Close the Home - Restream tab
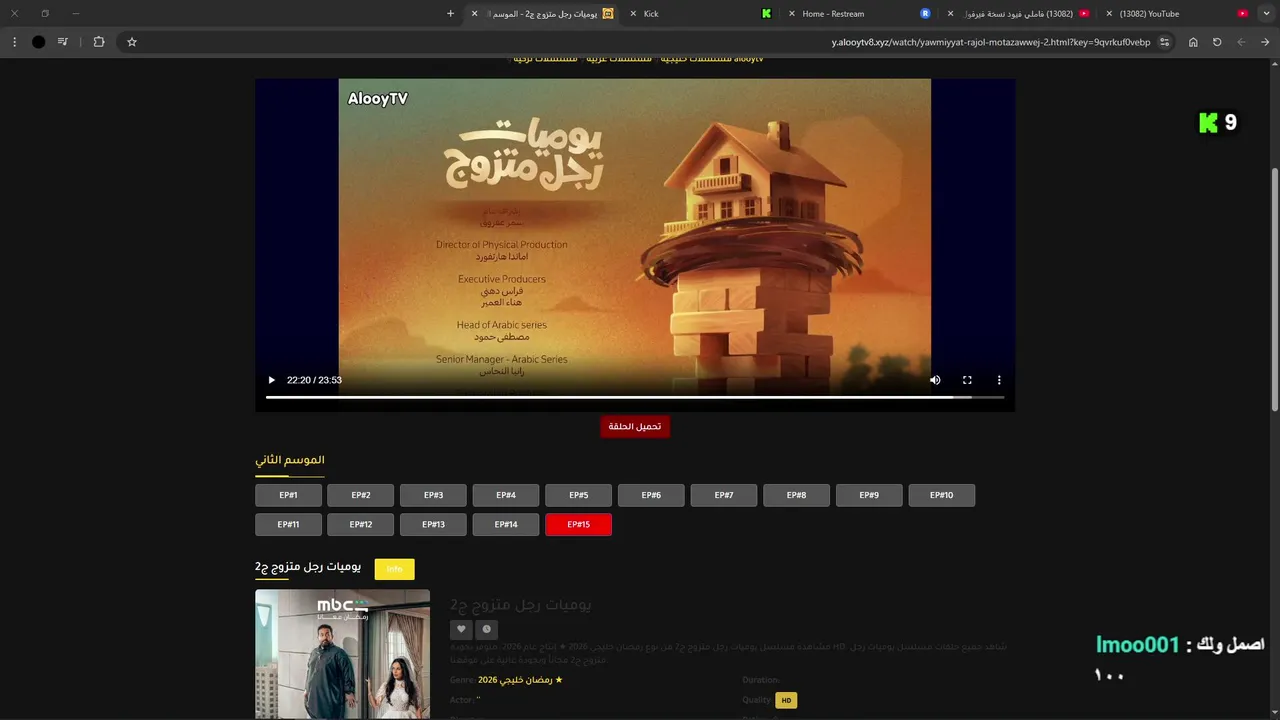Image resolution: width=1280 pixels, height=720 pixels. coord(792,14)
